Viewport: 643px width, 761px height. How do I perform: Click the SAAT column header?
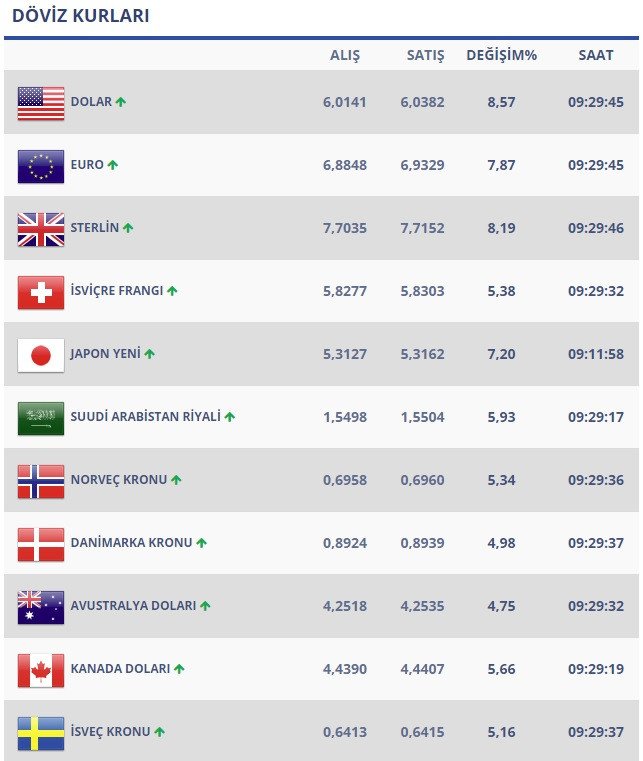(596, 55)
